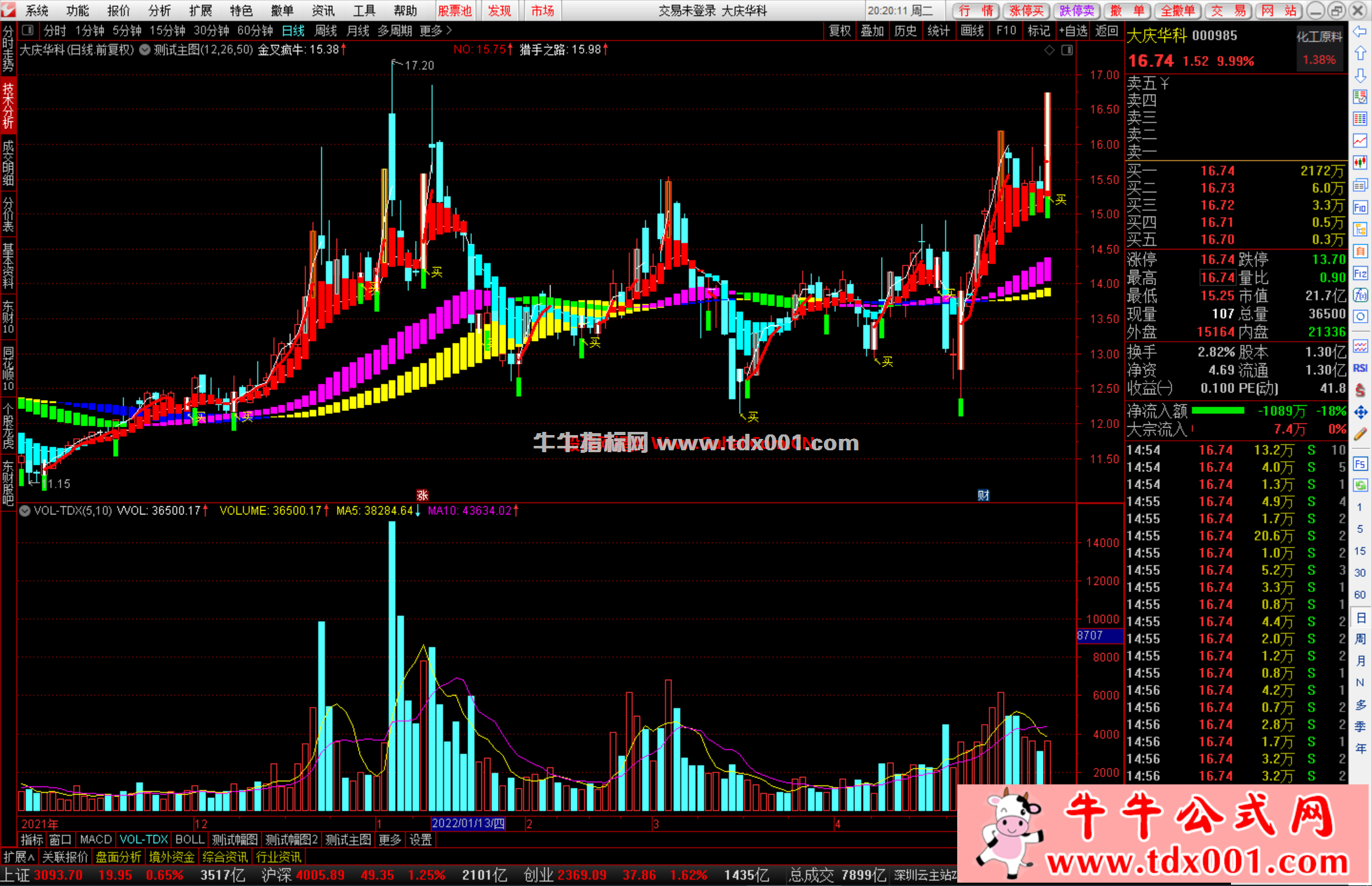
Task: Open the 分析 menu
Action: pos(159,10)
